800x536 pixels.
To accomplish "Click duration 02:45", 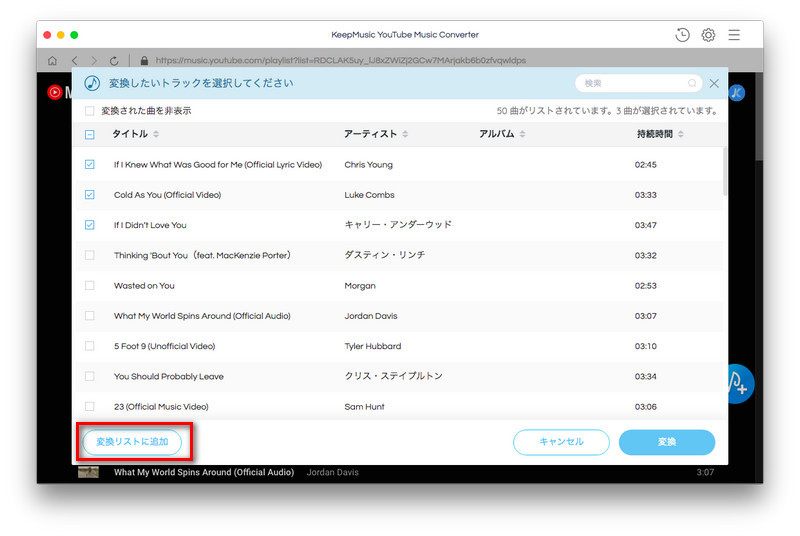I will (645, 165).
